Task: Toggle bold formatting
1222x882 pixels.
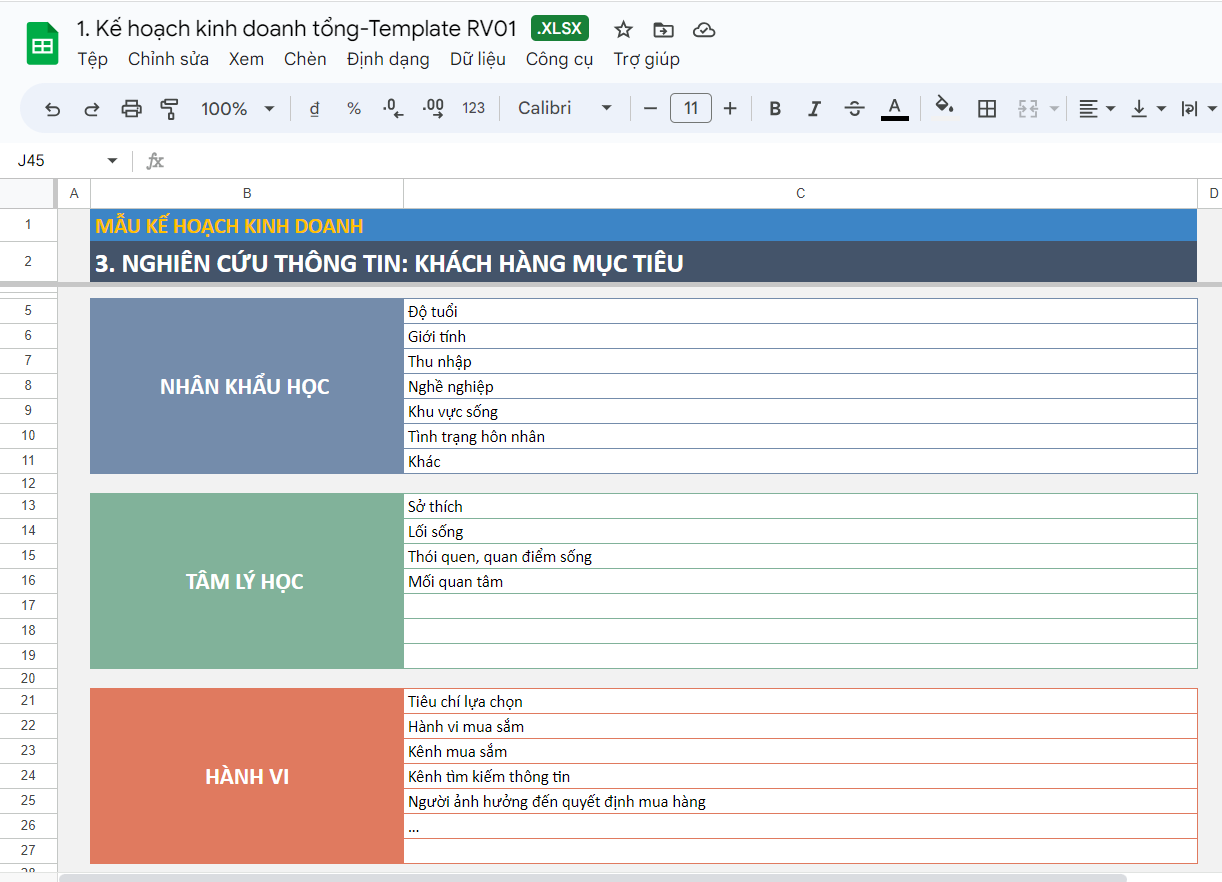Action: pos(775,108)
